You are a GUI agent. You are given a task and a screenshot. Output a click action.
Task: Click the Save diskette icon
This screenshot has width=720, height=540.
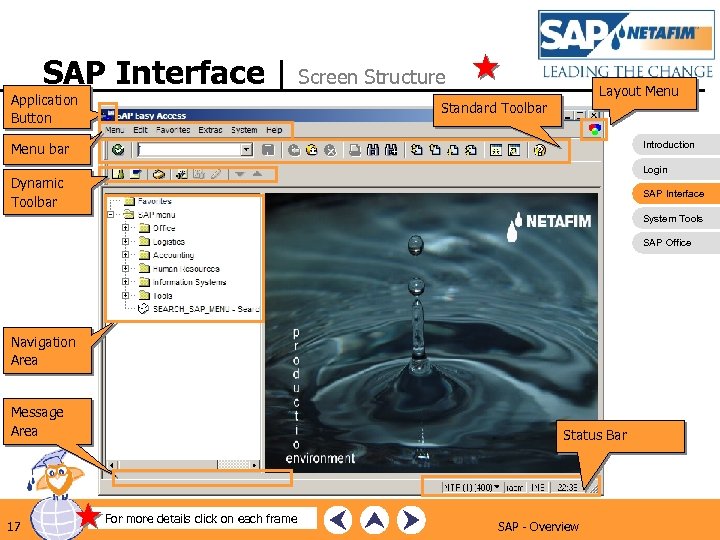tap(268, 150)
